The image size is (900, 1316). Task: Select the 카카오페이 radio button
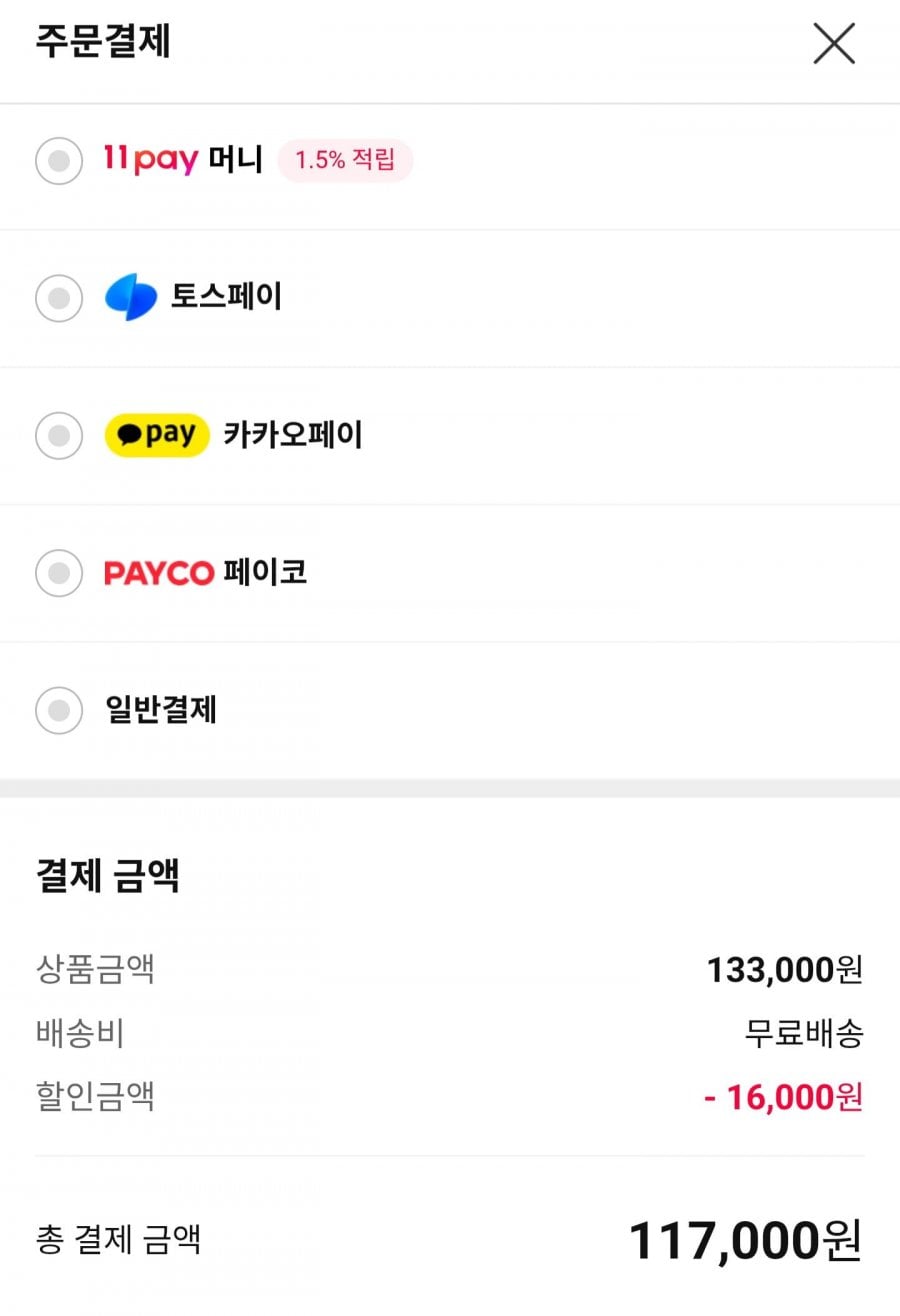59,436
